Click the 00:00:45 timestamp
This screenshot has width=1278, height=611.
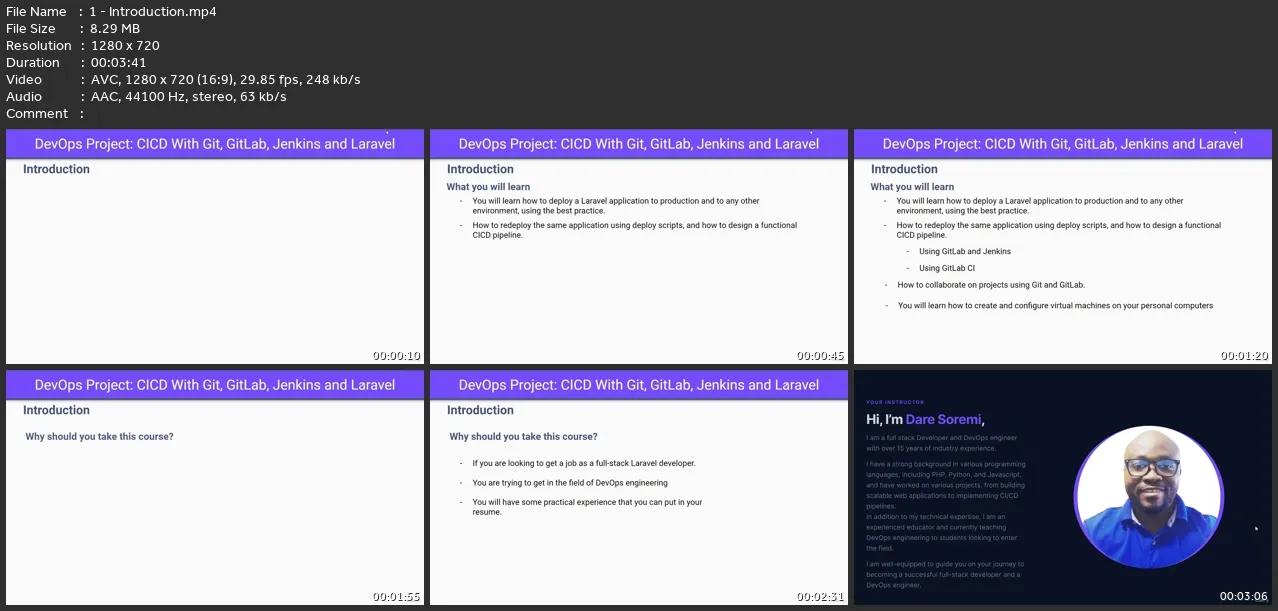(821, 356)
